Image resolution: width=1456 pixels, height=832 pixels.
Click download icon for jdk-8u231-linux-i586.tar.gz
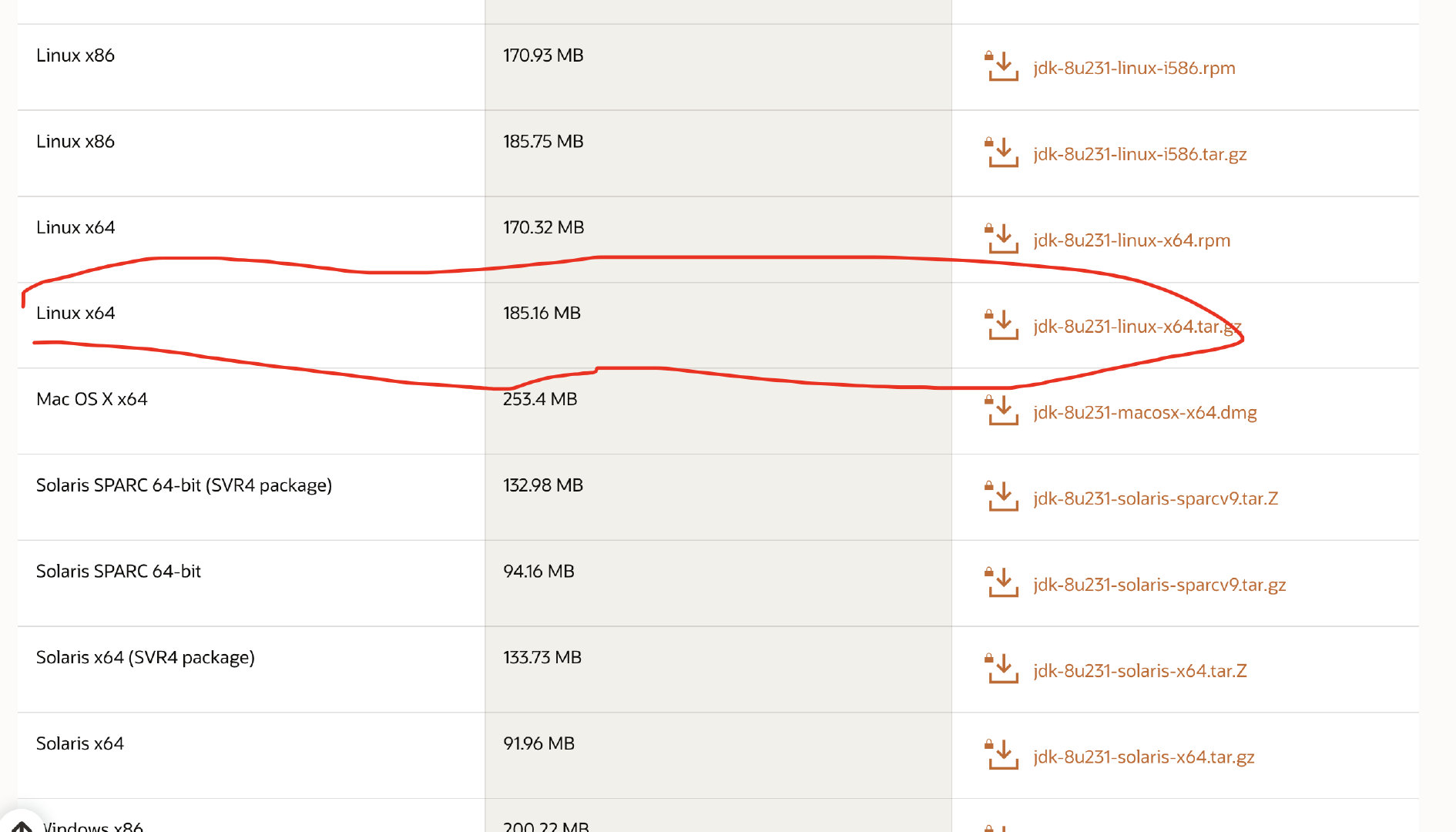(1001, 153)
